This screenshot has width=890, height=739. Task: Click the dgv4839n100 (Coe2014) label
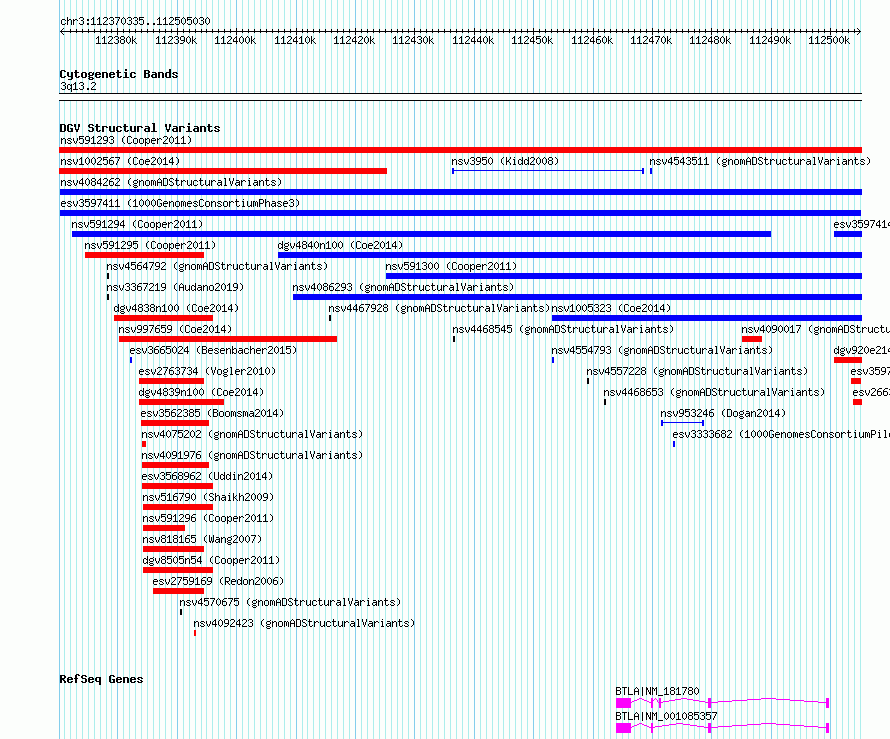(x=201, y=392)
